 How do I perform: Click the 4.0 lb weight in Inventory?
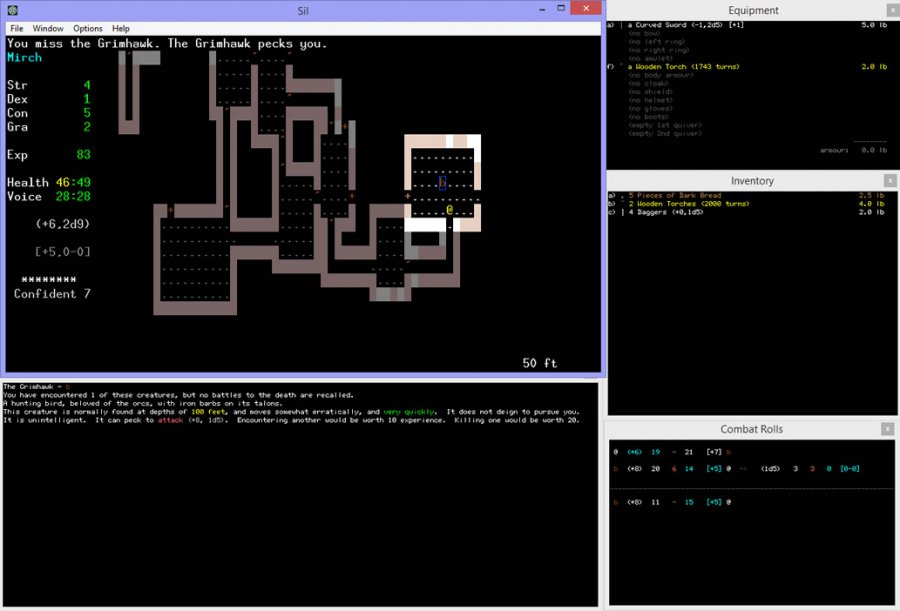point(871,204)
